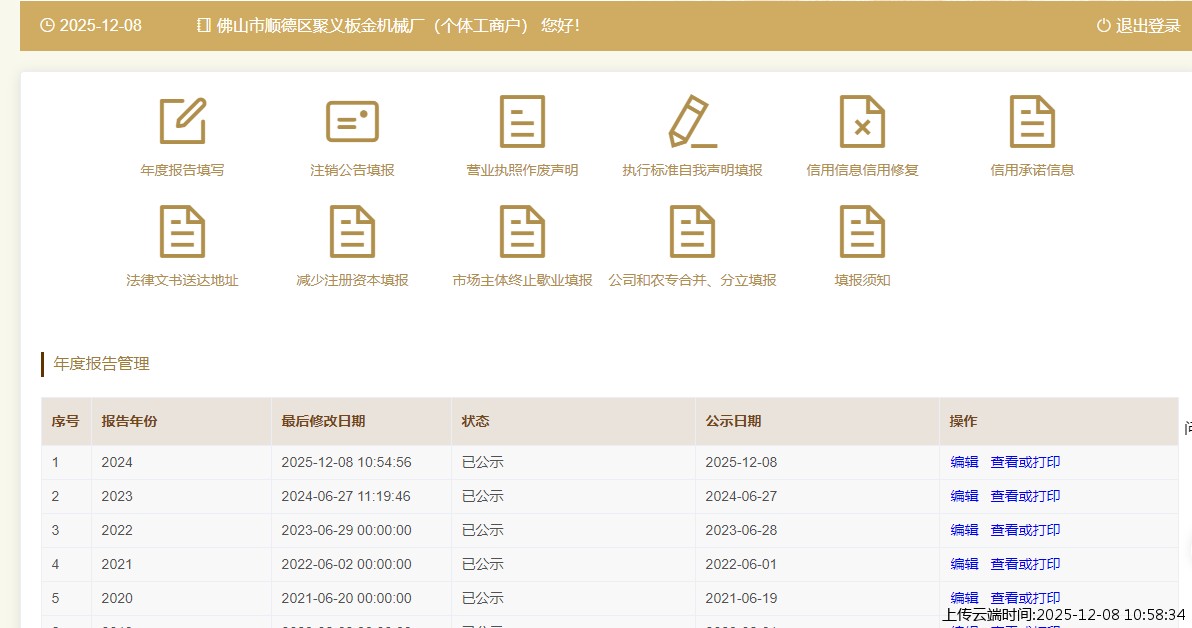The image size is (1192, 628).
Task: Select 执行标准自我声明填报 pencil icon
Action: 692,122
